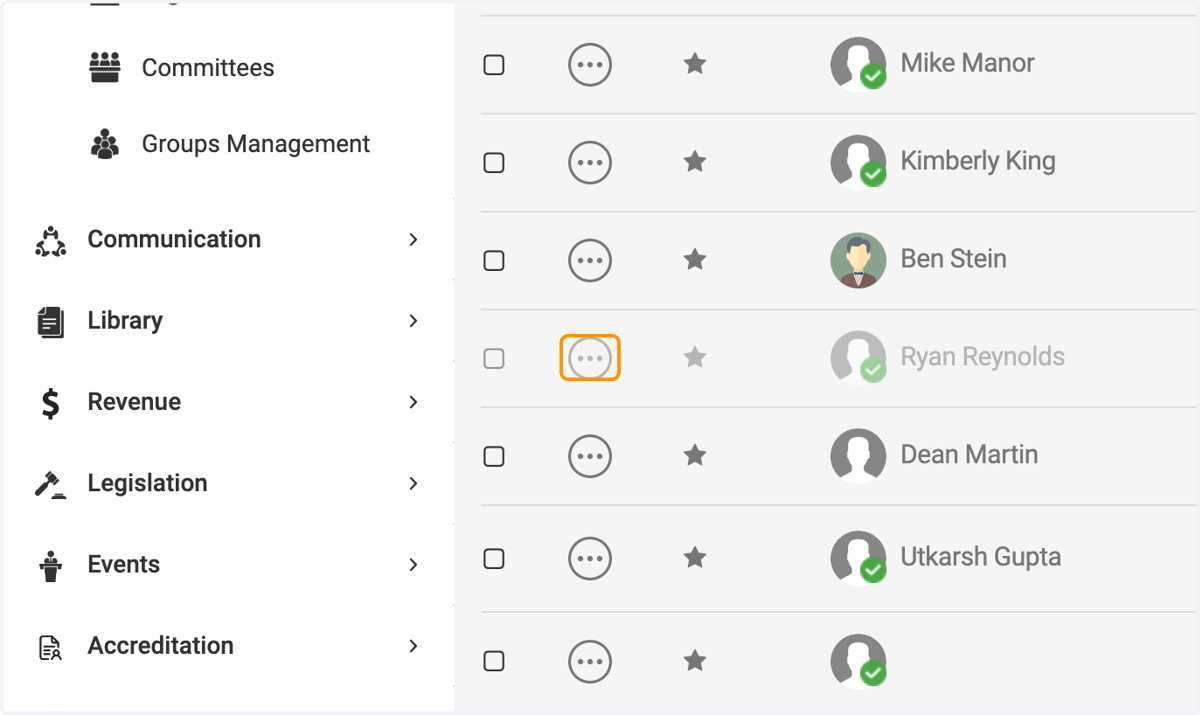Image resolution: width=1200 pixels, height=715 pixels.
Task: Open the Groups Management menu item
Action: [x=256, y=144]
